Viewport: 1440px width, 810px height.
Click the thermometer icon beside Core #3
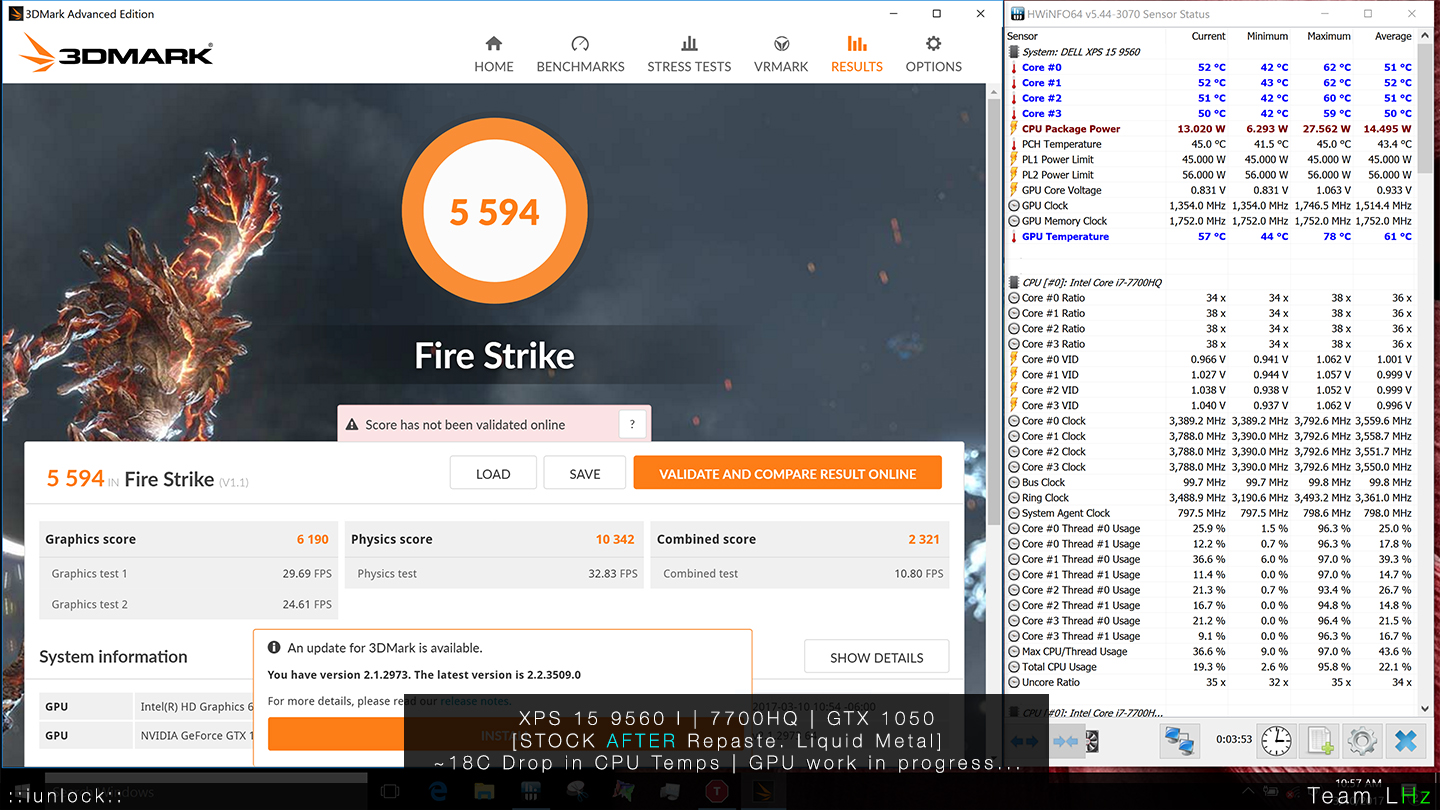pos(1014,114)
